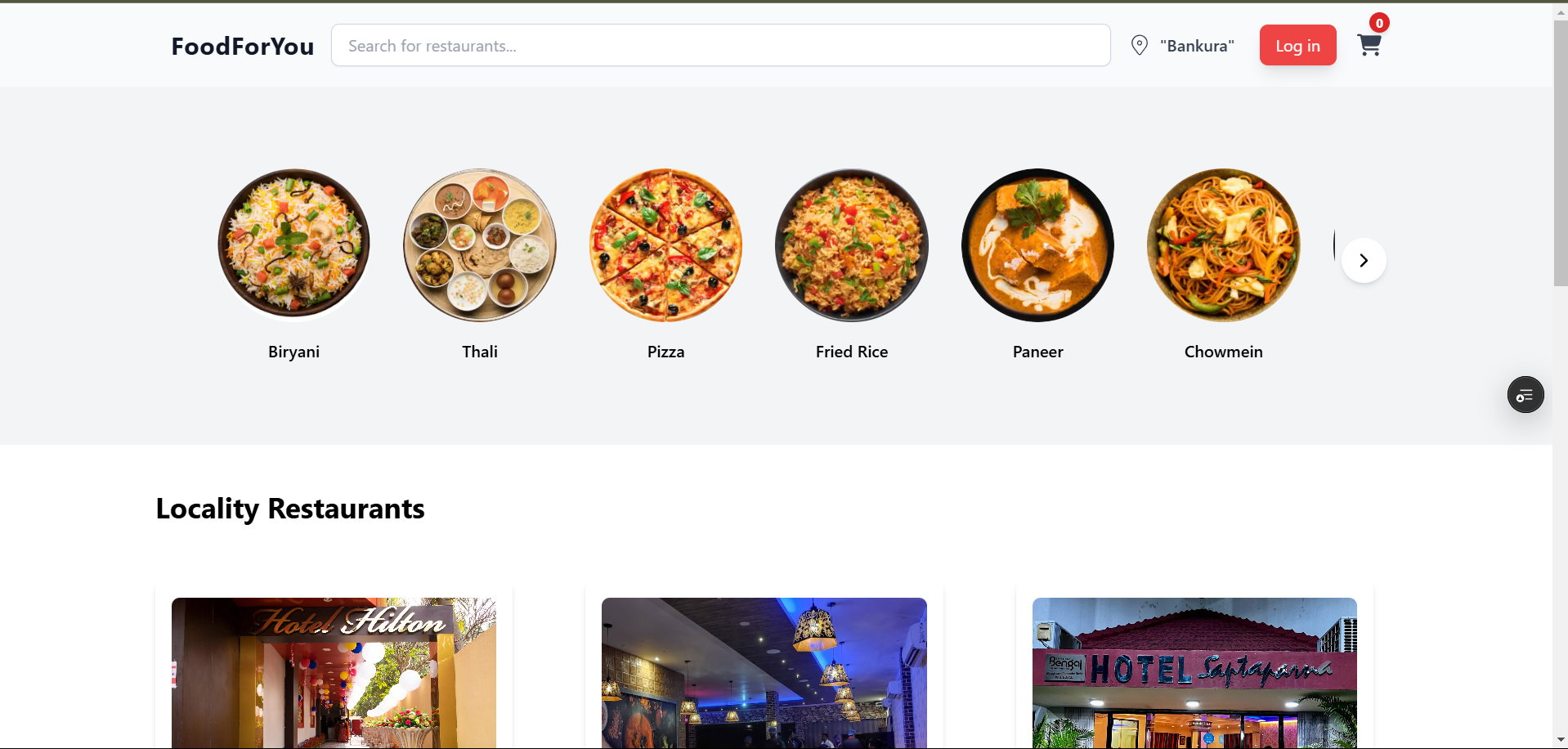
Task: Focus the Search for restaurants field
Action: tap(720, 46)
